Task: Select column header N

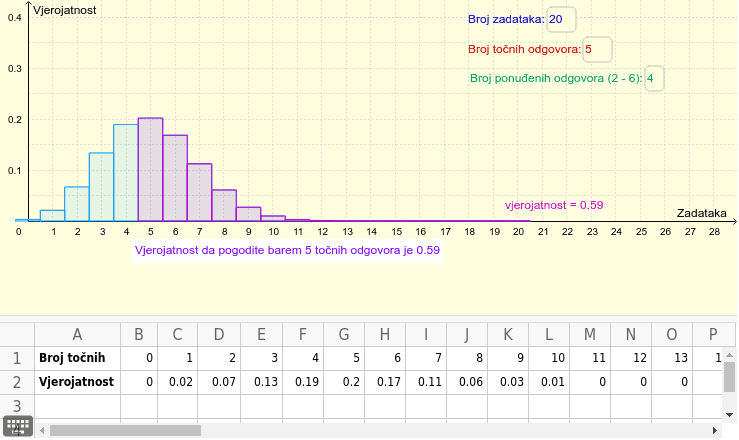Action: coord(631,334)
